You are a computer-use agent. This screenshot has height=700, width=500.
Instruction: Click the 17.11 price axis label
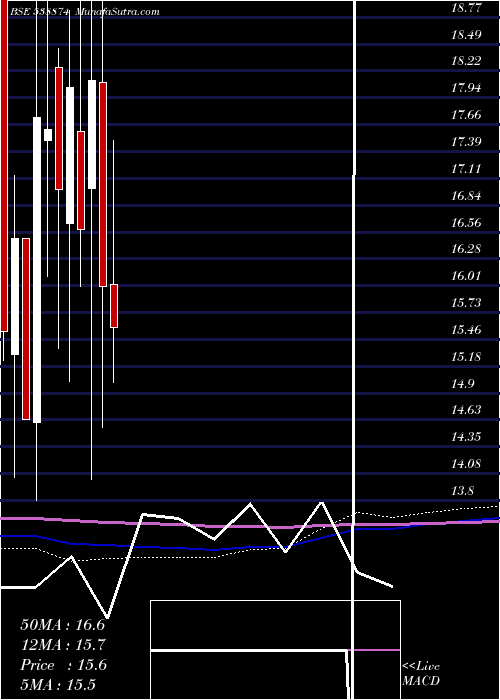[467, 169]
